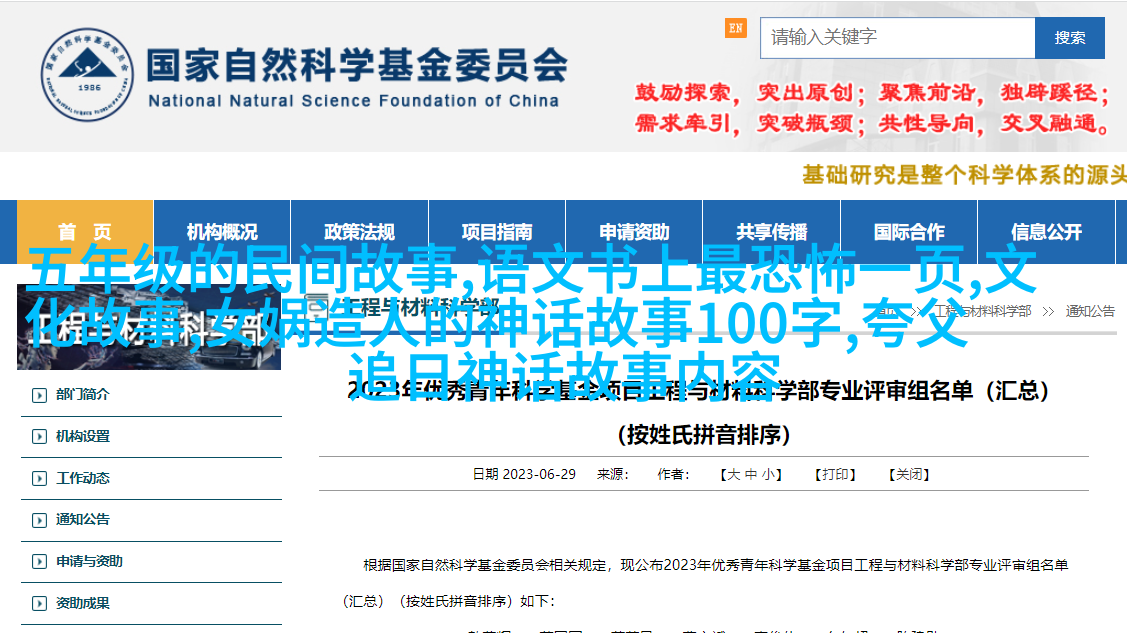Viewport: 1127px width, 633px height.
Task: Set font size to 中 (medium)
Action: pyautogui.click(x=751, y=475)
